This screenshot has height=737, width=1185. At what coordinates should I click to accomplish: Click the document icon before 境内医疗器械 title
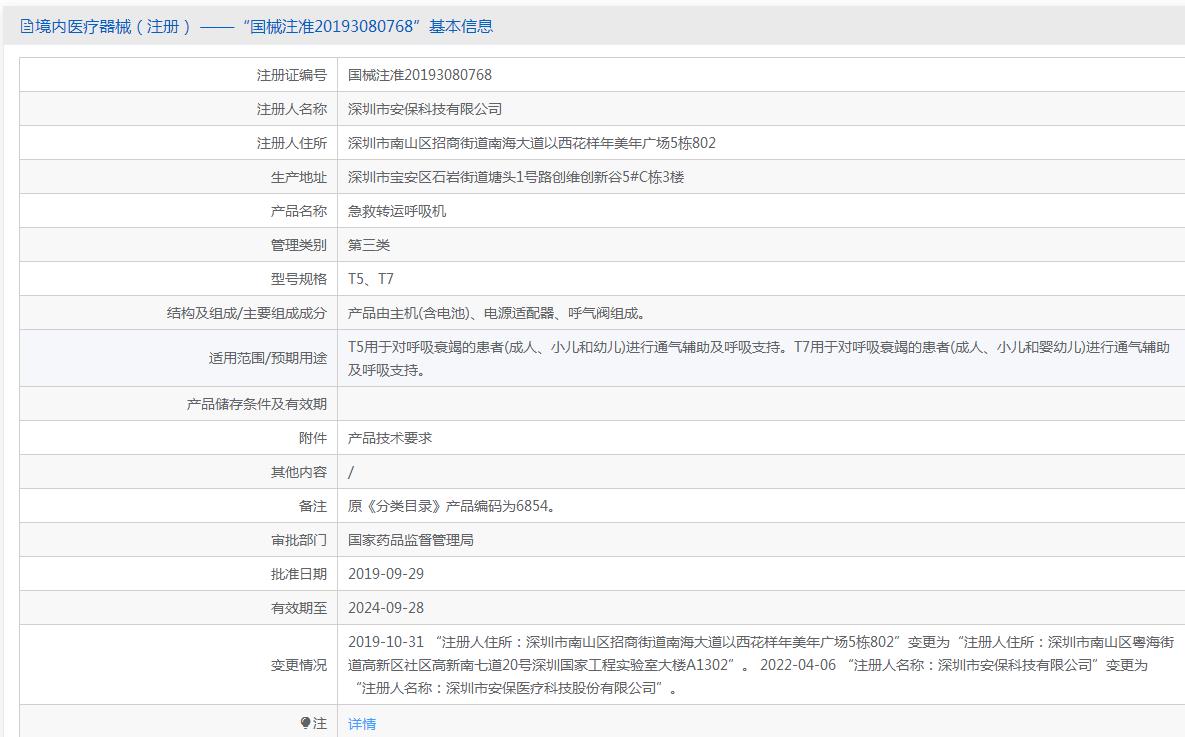point(26,26)
